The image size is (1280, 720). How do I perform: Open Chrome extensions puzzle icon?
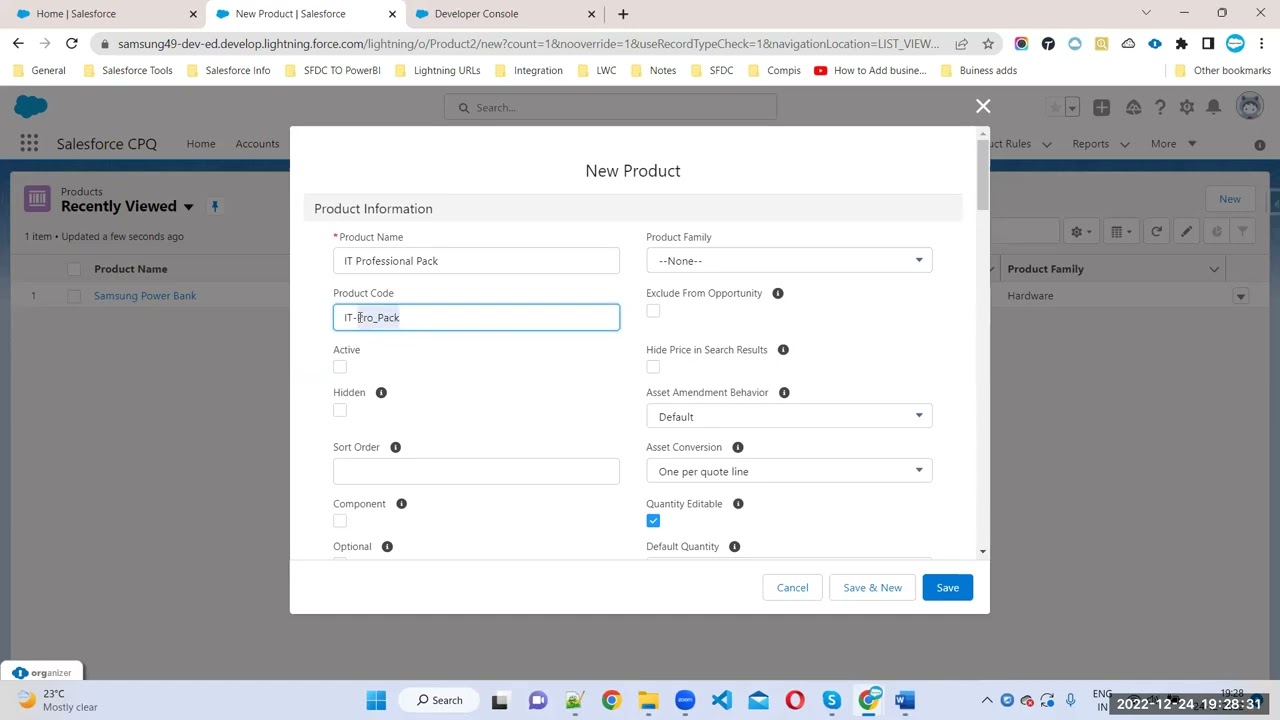pyautogui.click(x=1181, y=44)
